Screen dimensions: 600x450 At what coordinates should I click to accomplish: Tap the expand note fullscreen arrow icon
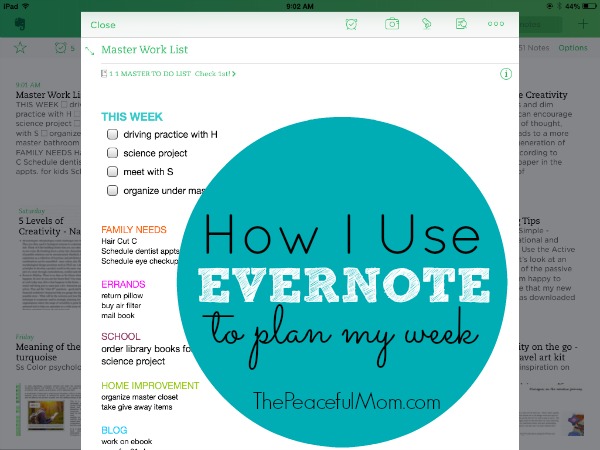point(90,51)
